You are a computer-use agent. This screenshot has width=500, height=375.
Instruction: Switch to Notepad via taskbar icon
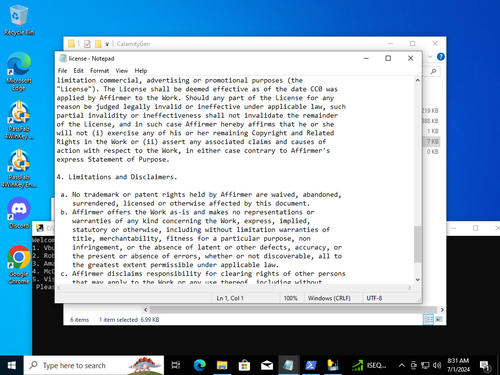pos(288,365)
